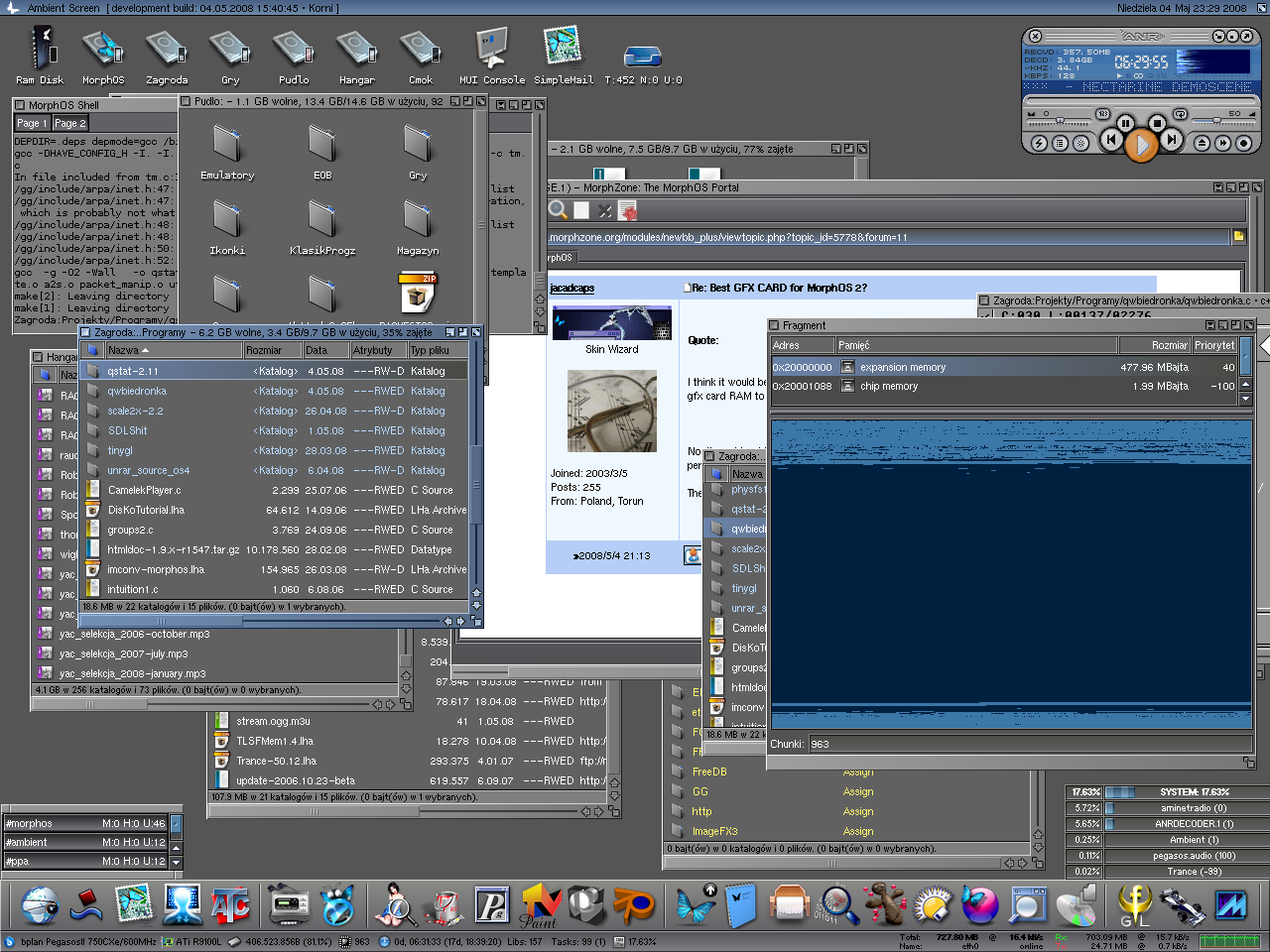The width and height of the screenshot is (1270, 952).
Task: Select the expansion memory row in Fragment
Action: point(1004,367)
